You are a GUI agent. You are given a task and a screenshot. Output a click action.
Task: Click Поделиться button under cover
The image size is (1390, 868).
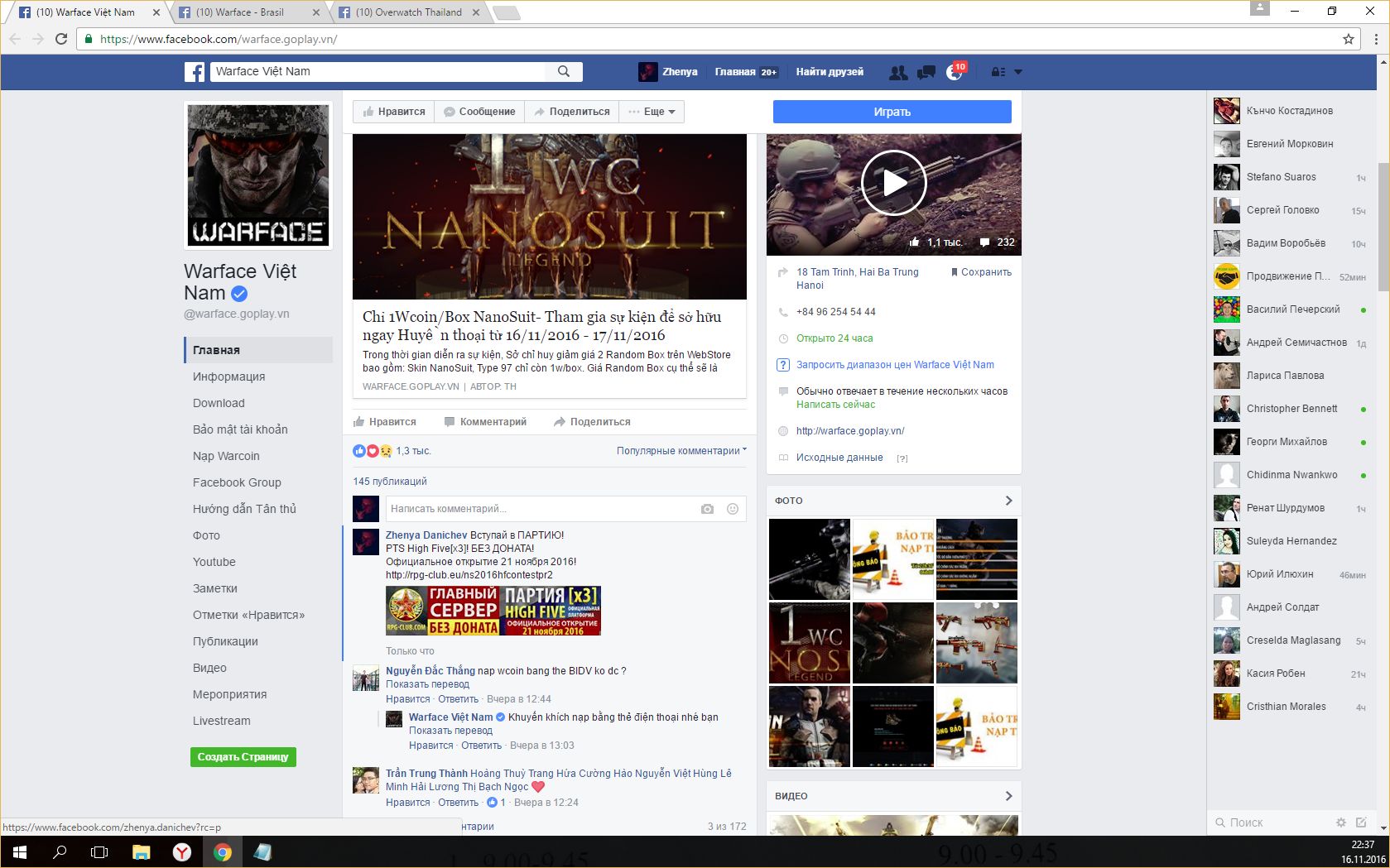[571, 112]
